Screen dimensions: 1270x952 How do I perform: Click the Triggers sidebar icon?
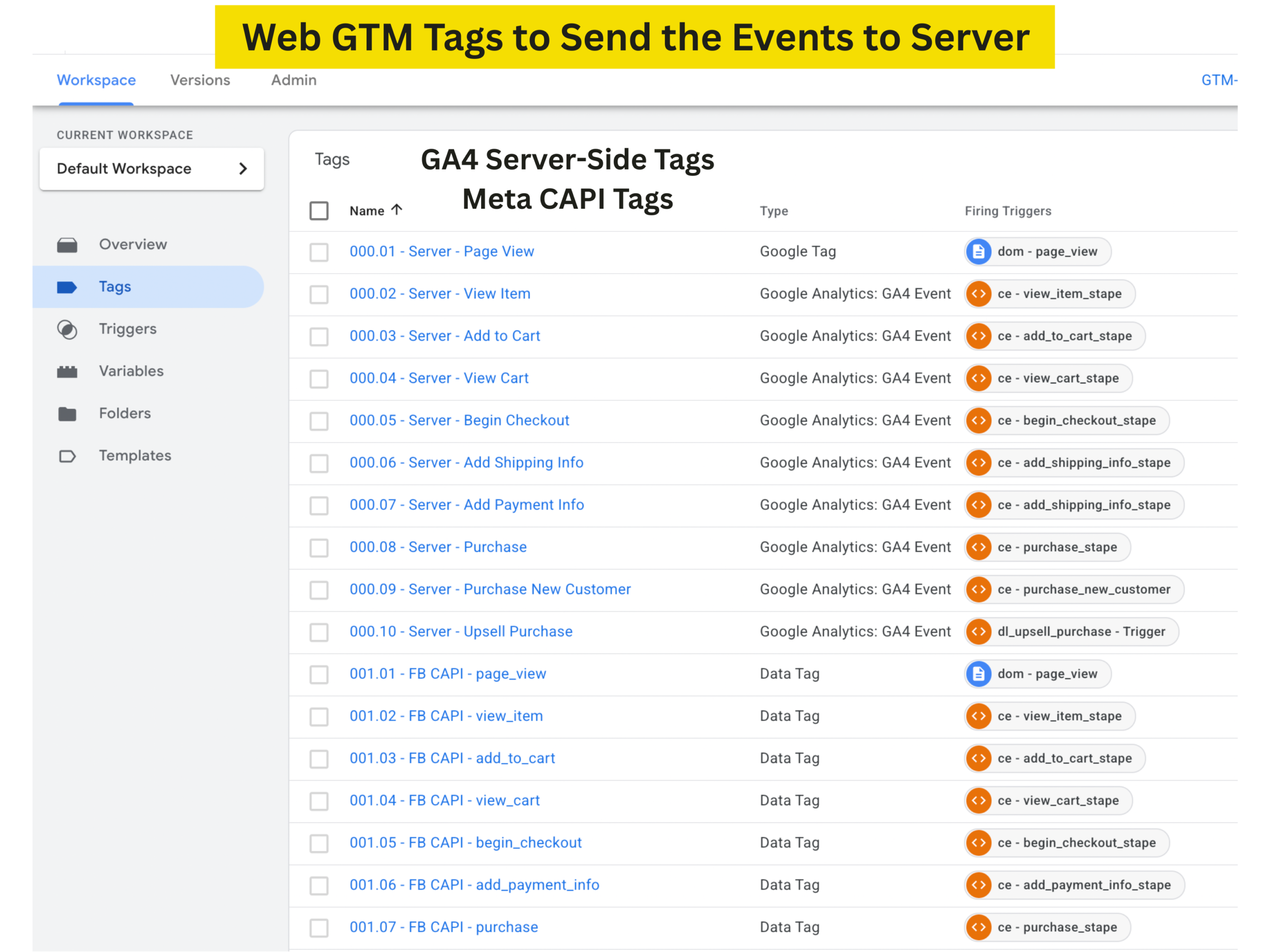[67, 329]
